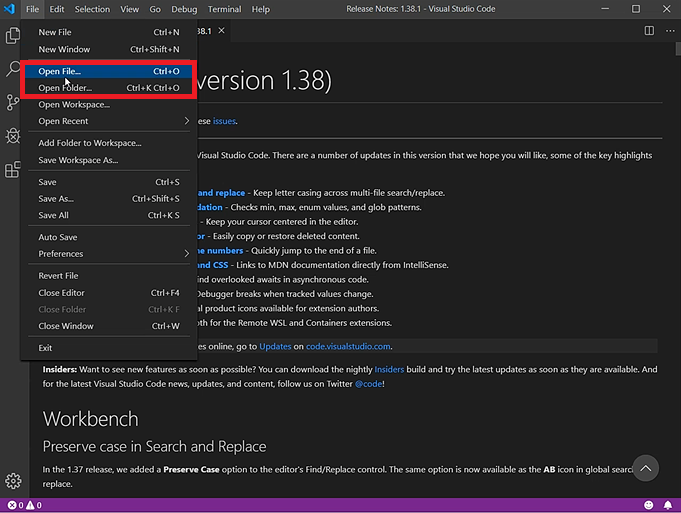681x513 pixels.
Task: Choose New File from the menu
Action: (x=109, y=32)
